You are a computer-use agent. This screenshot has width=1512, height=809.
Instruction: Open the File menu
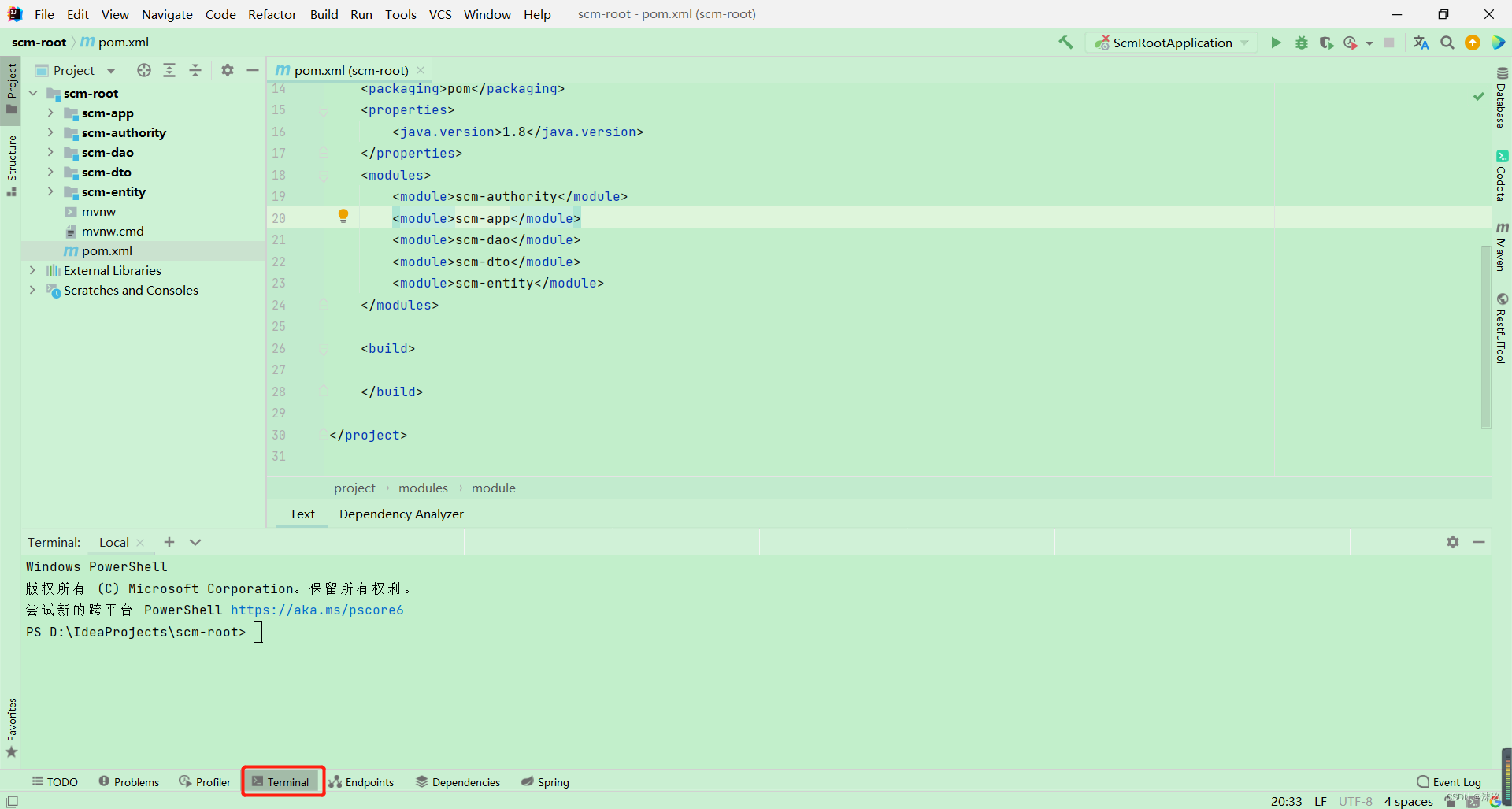[x=44, y=14]
